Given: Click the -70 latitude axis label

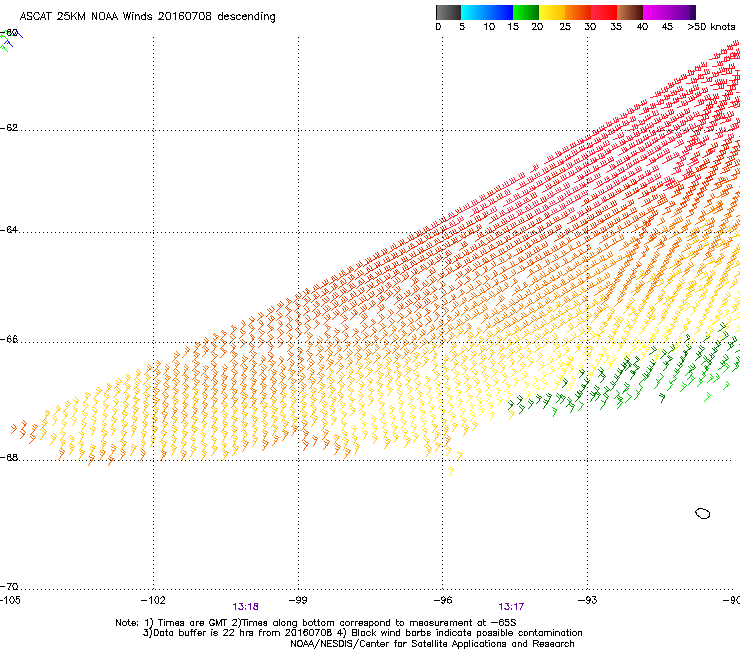Looking at the screenshot, I should pyautogui.click(x=9, y=587).
